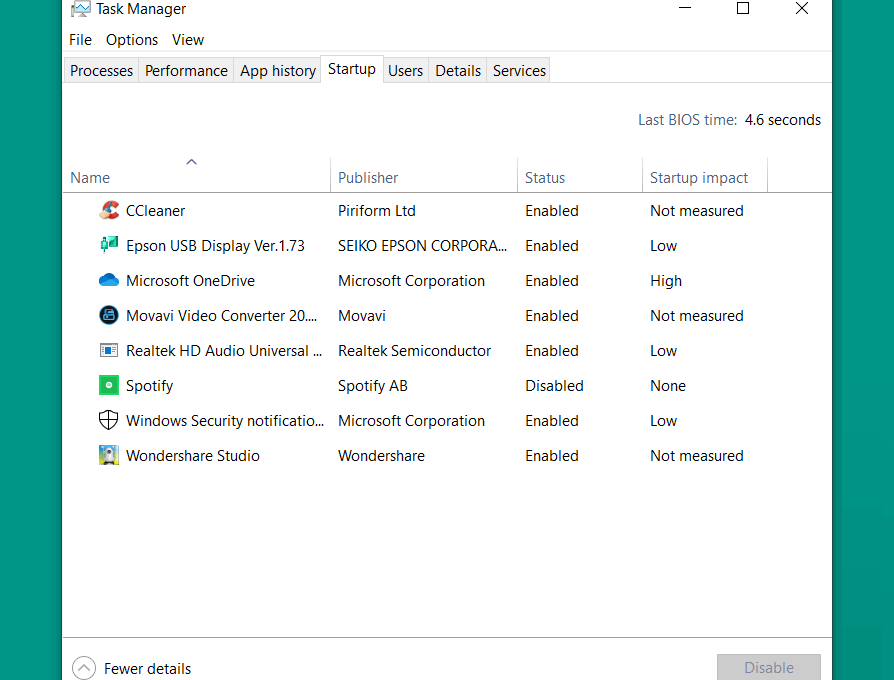The image size is (894, 680).
Task: Click Wondershare publisher cell
Action: (381, 455)
